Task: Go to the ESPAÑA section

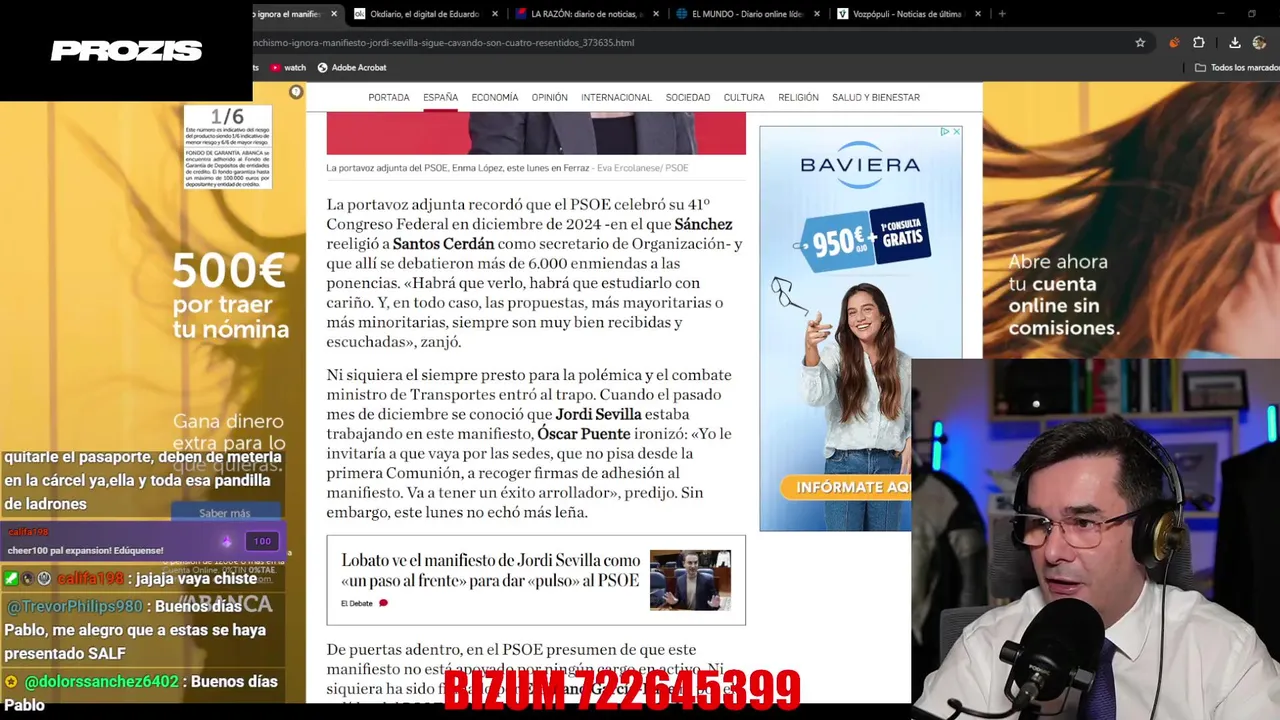Action: [440, 97]
